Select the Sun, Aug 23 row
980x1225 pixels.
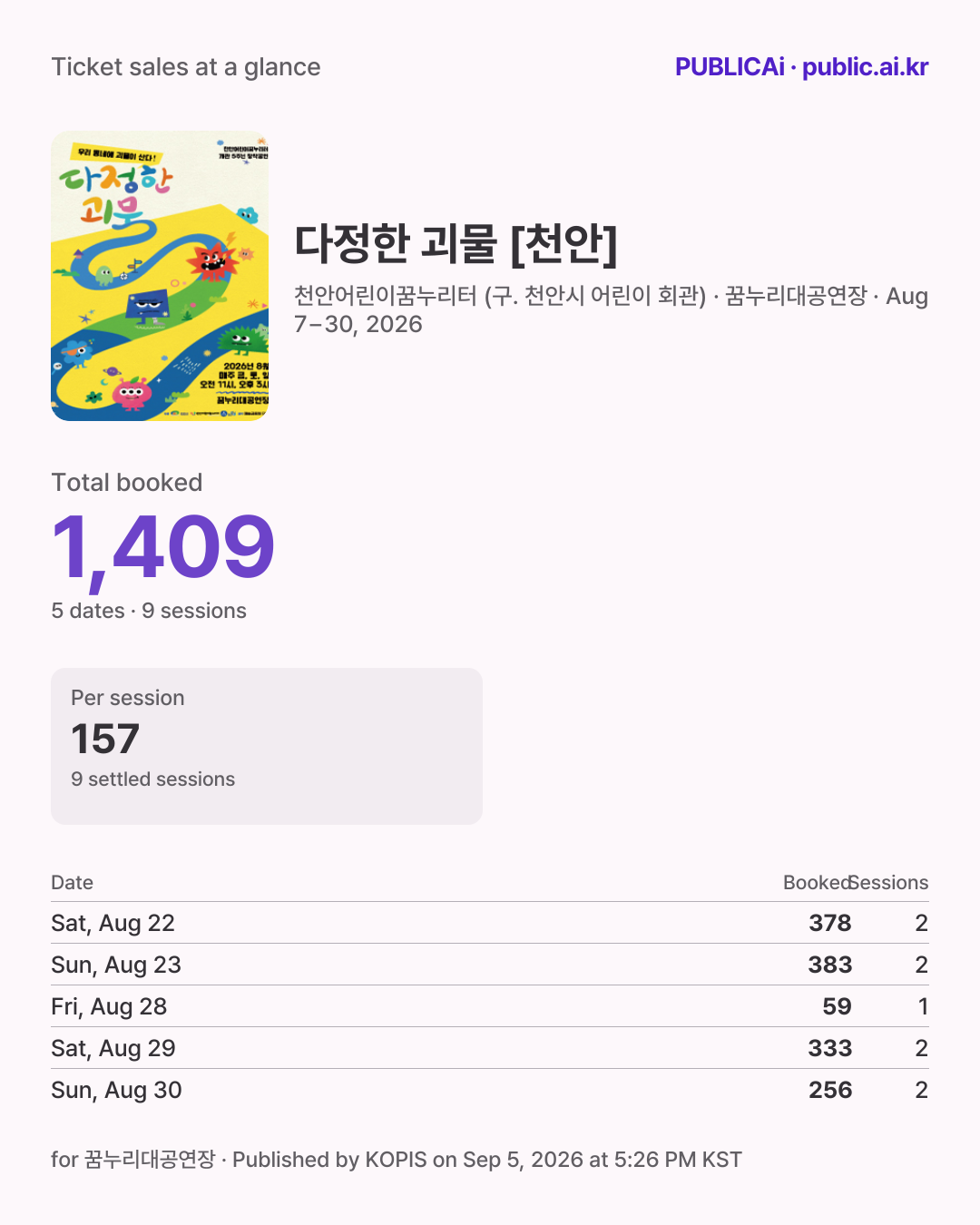click(490, 965)
